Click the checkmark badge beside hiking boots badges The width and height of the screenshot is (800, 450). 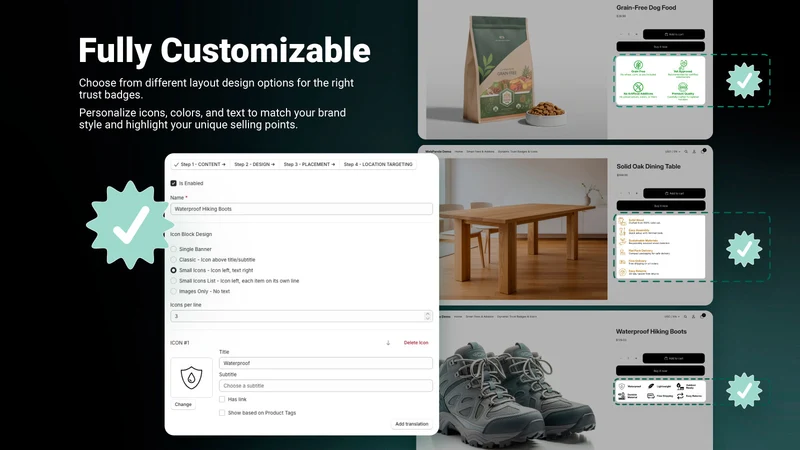coord(744,390)
